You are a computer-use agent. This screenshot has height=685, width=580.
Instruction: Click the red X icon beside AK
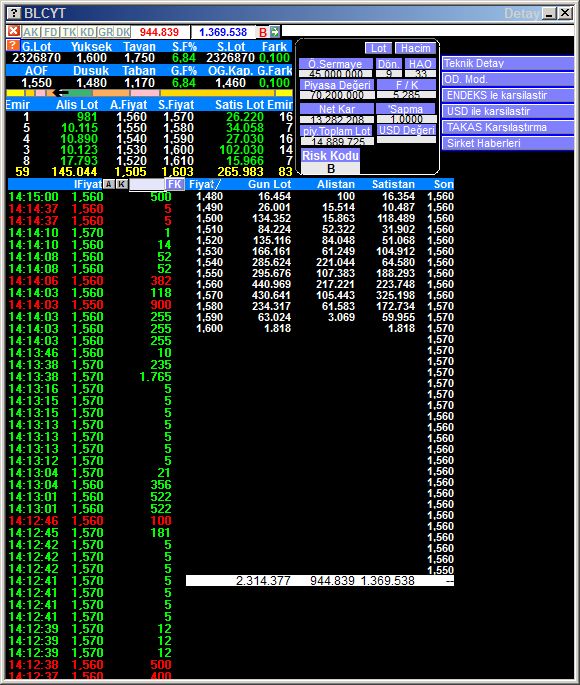[x=14, y=31]
